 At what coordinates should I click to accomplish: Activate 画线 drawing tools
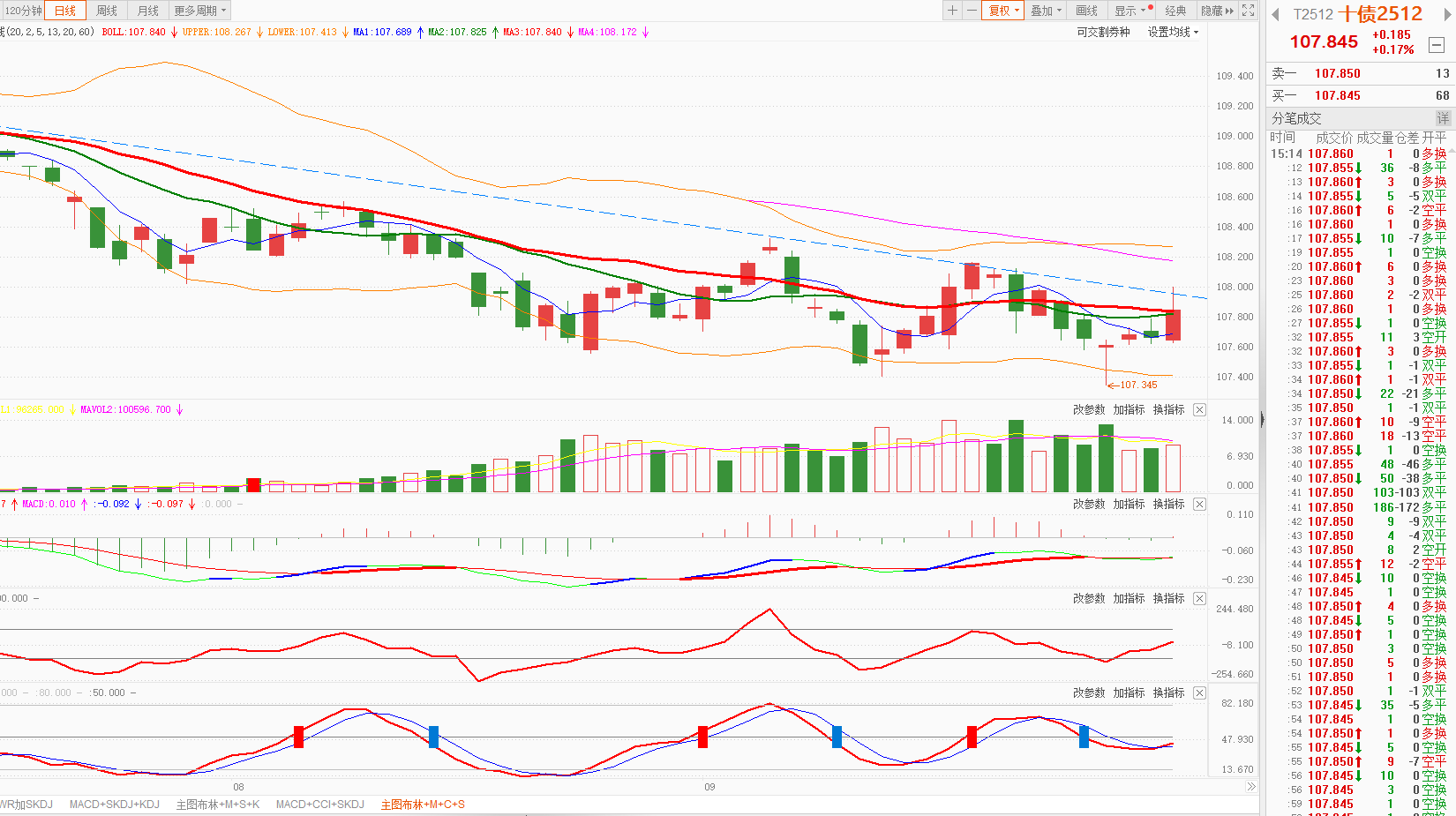tap(1087, 11)
